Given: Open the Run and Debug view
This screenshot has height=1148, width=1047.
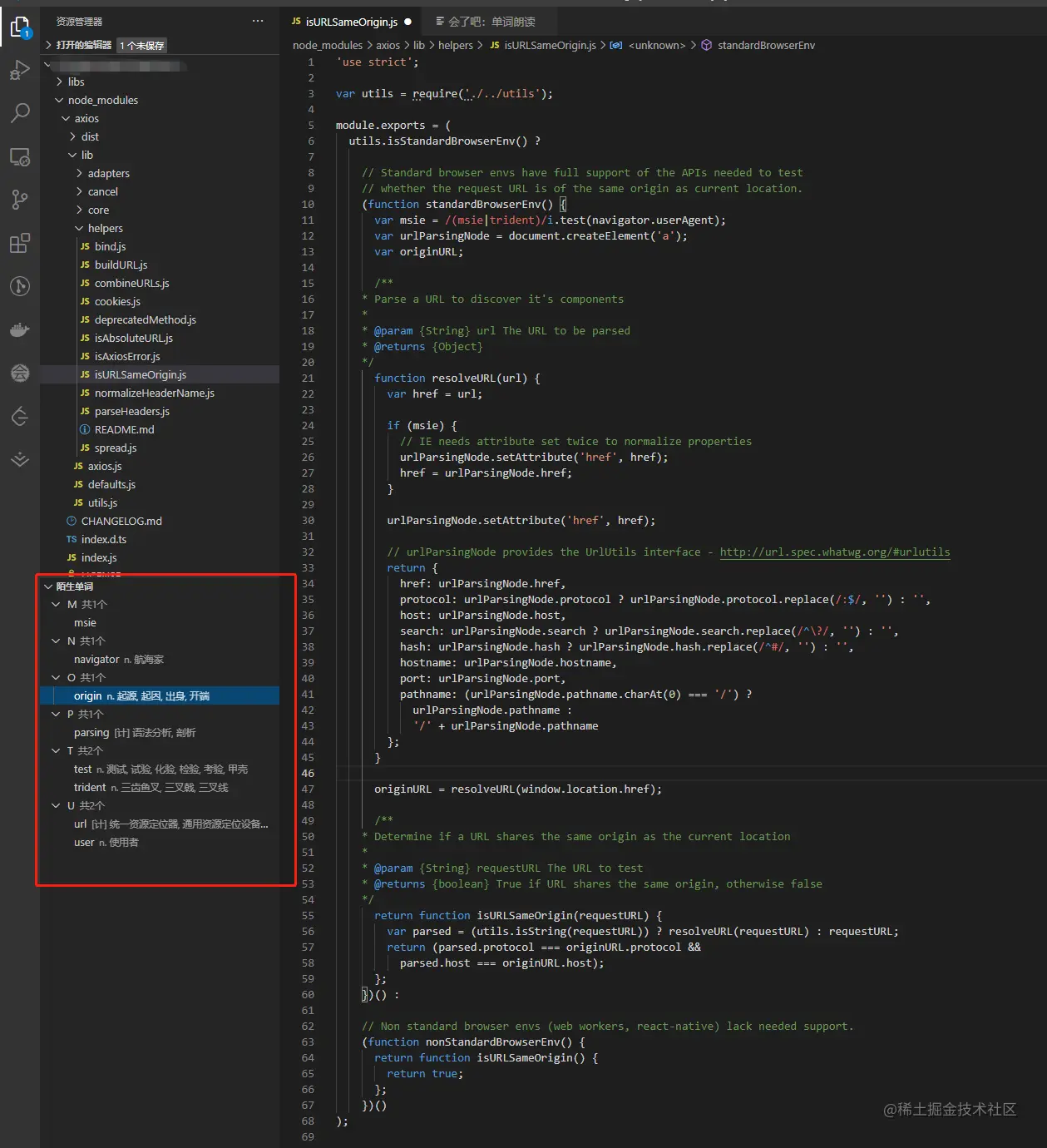Looking at the screenshot, I should point(20,71).
